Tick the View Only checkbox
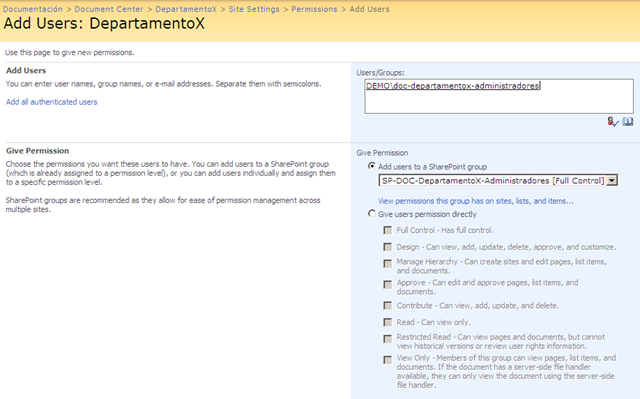640x399 pixels. click(387, 359)
